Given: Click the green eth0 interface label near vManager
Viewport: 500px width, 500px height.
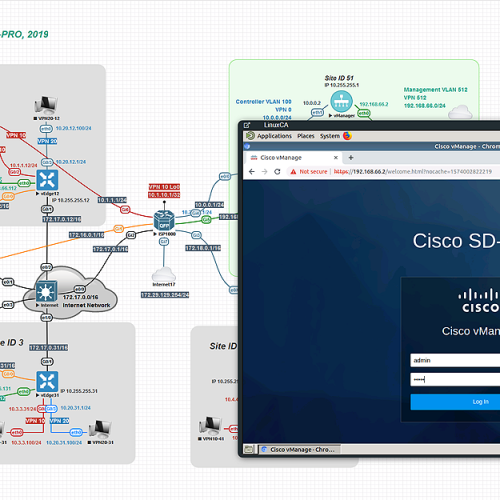Looking at the screenshot, I should coord(364,113).
